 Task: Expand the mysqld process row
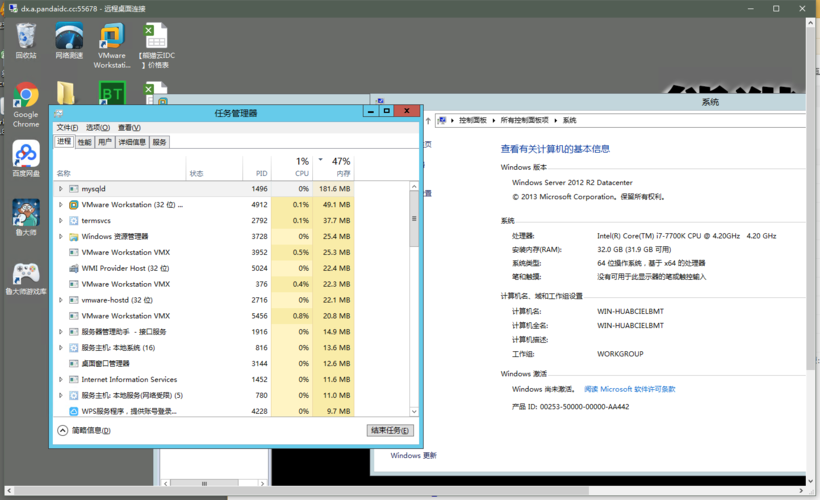pos(61,189)
